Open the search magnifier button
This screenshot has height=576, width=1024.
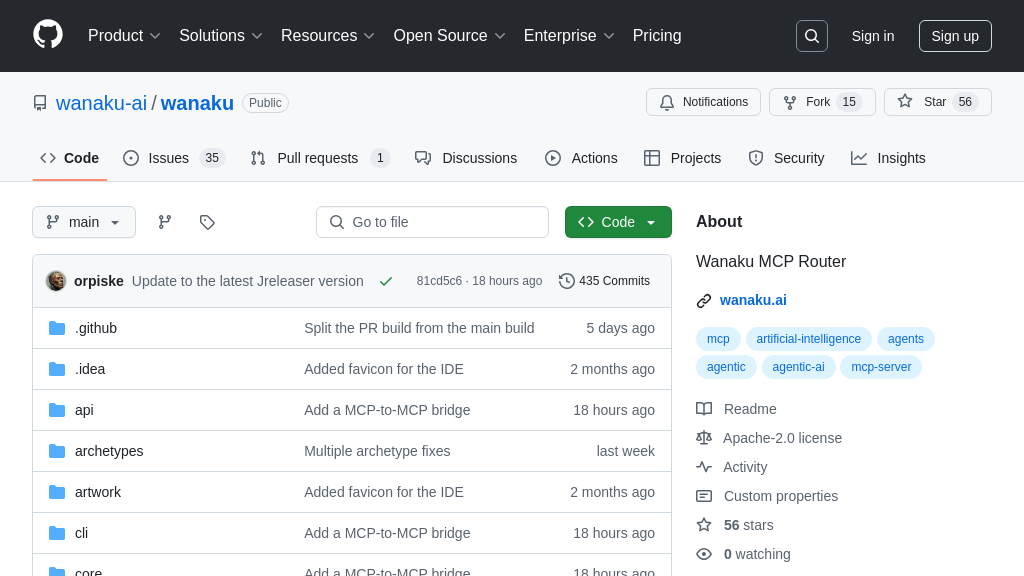click(812, 36)
